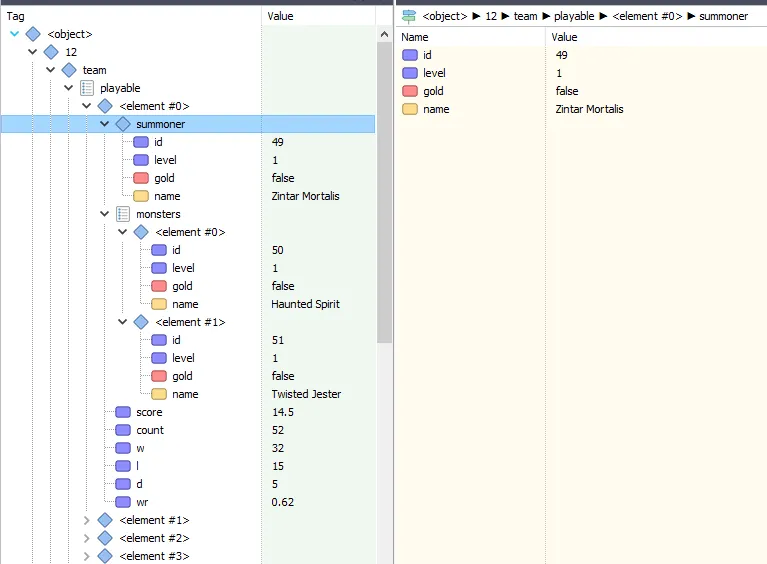Collapse the summoner node

pos(105,124)
